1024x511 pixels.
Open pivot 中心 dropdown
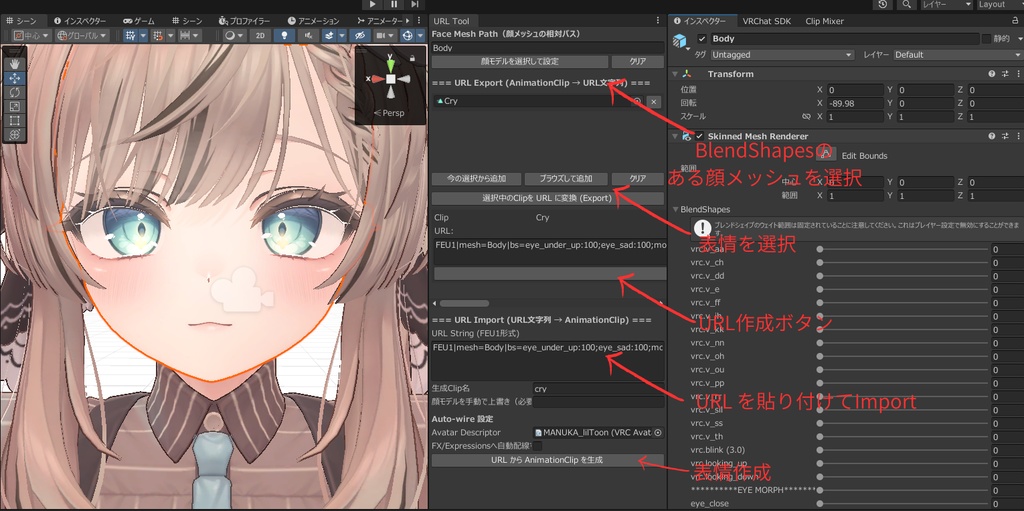(31, 35)
